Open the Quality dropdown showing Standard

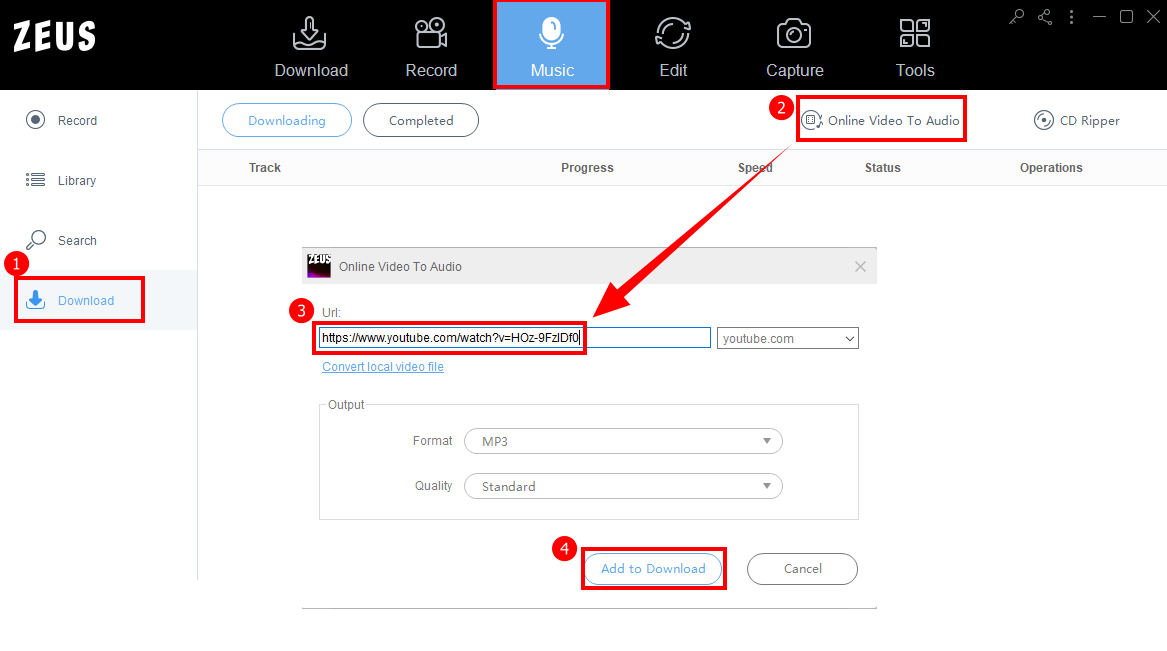coord(623,487)
